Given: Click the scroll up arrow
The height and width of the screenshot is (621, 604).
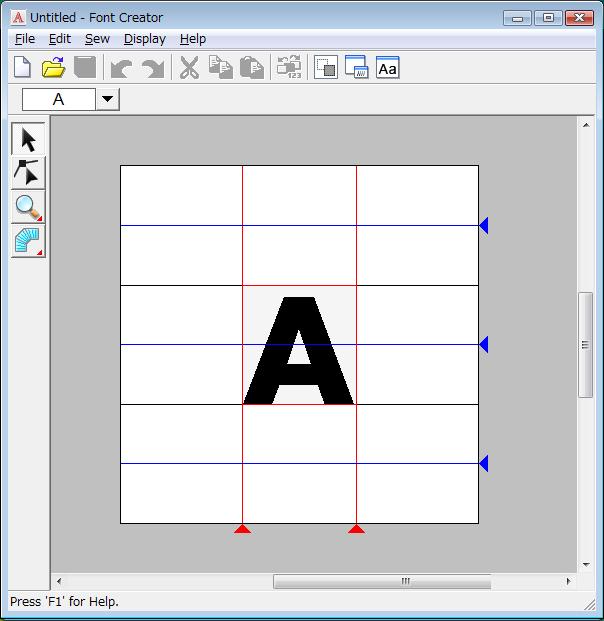Looking at the screenshot, I should (x=586, y=125).
